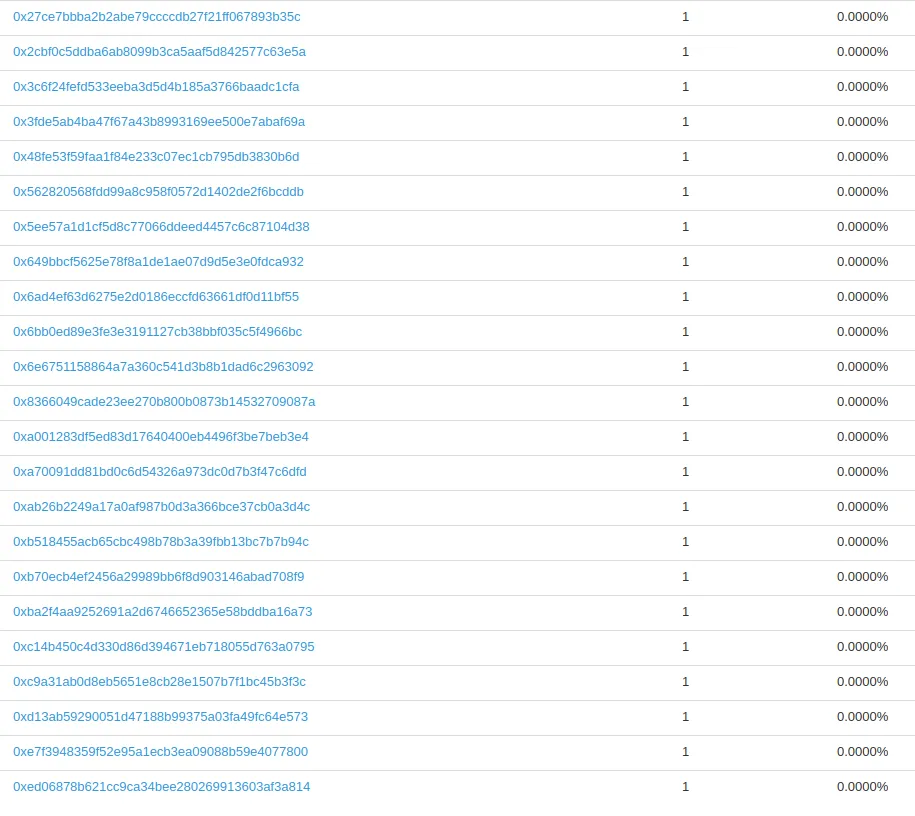The width and height of the screenshot is (915, 816).
Task: Select 0.0000% in the 0x5ee57a1d1c row
Action: click(862, 227)
